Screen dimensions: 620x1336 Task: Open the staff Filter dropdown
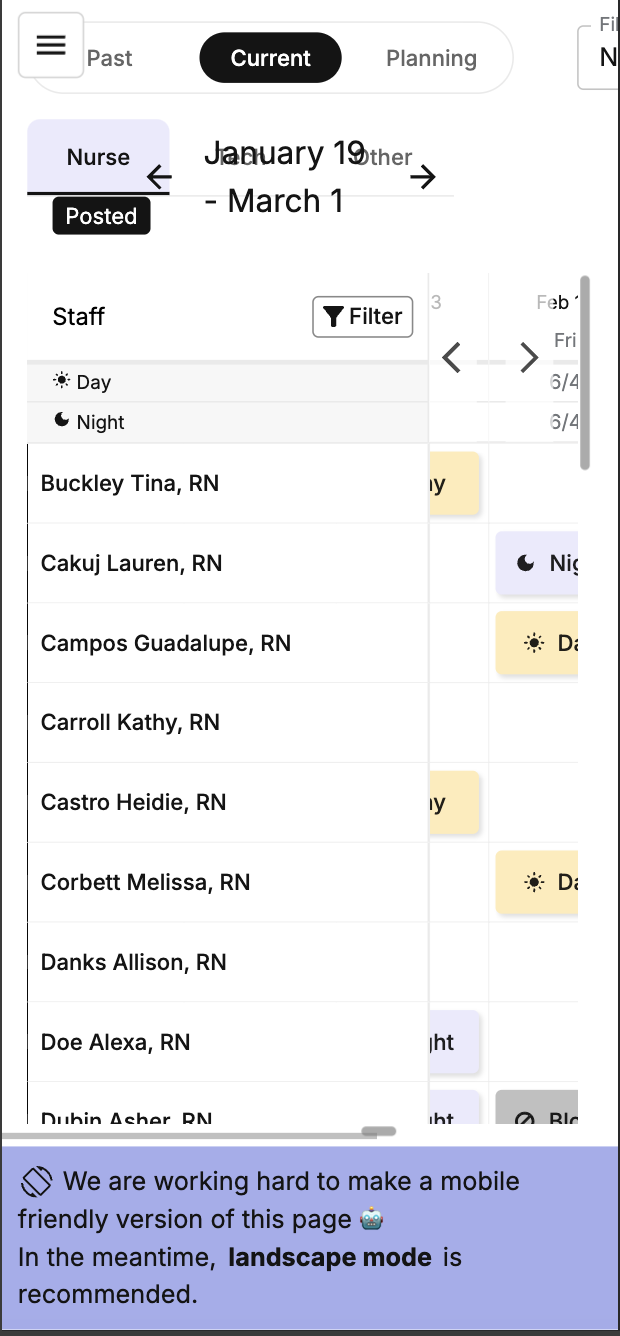[363, 317]
